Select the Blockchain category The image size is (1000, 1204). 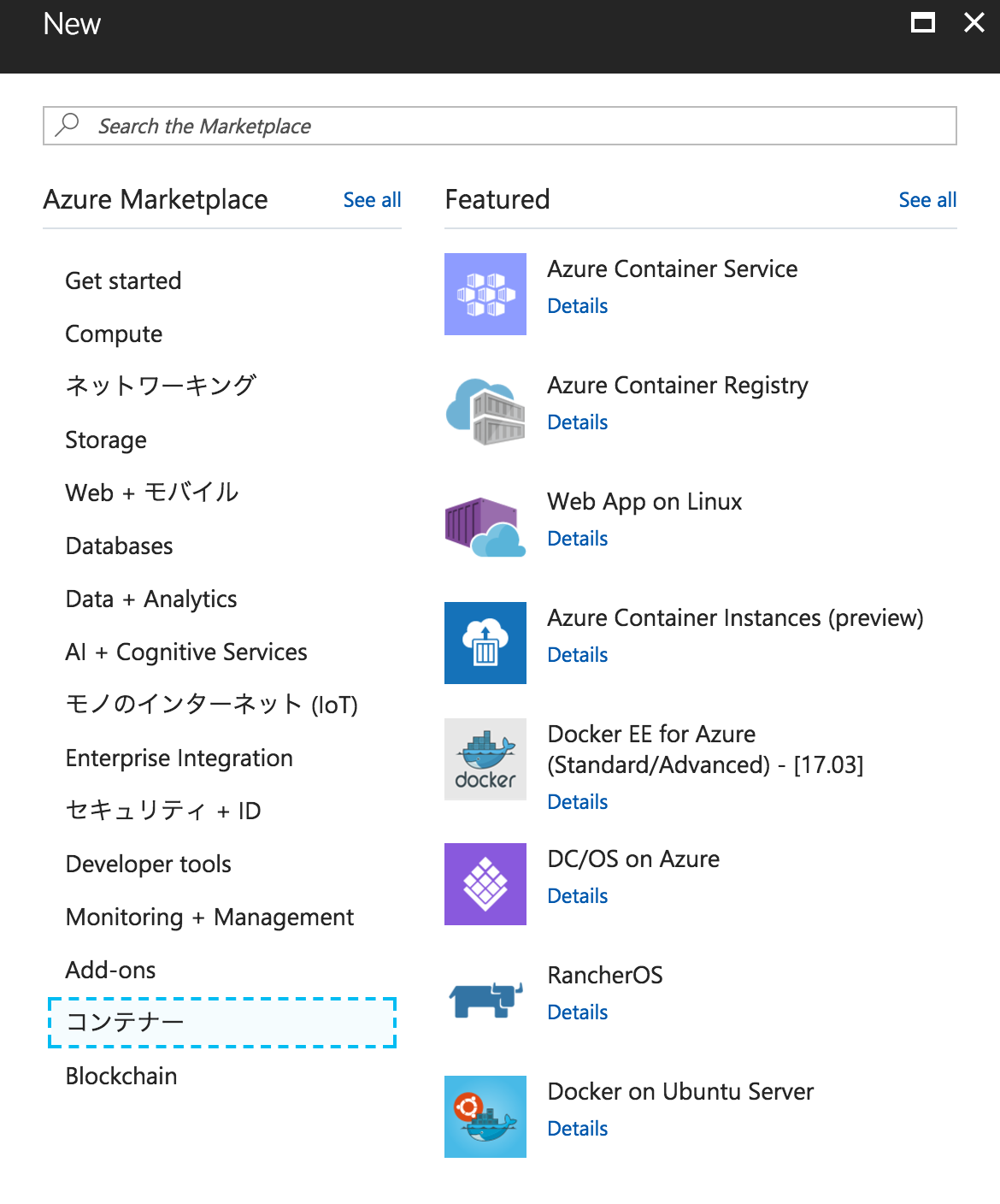(121, 1076)
